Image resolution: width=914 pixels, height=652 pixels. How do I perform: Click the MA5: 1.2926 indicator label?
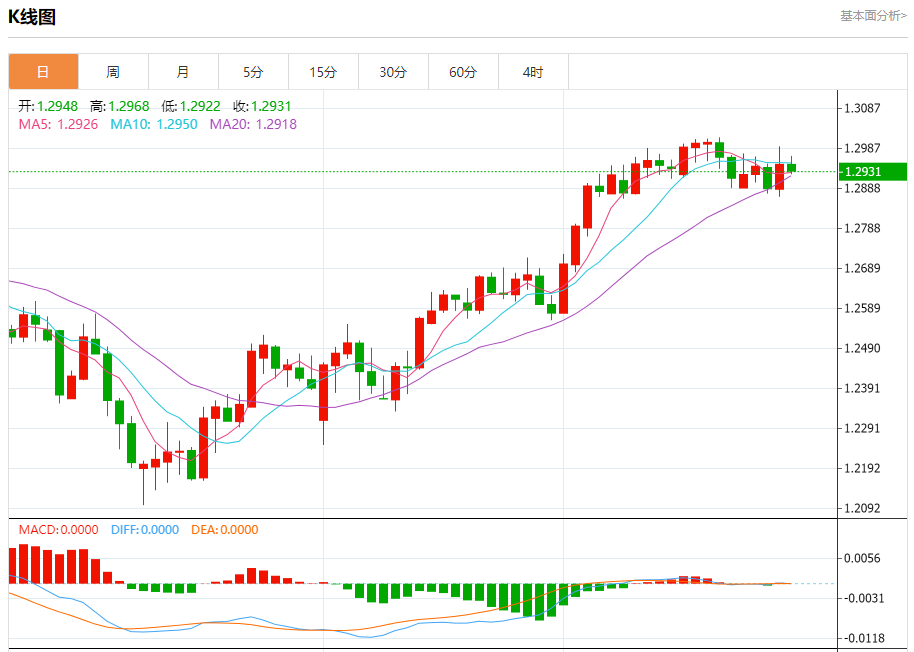click(x=58, y=124)
